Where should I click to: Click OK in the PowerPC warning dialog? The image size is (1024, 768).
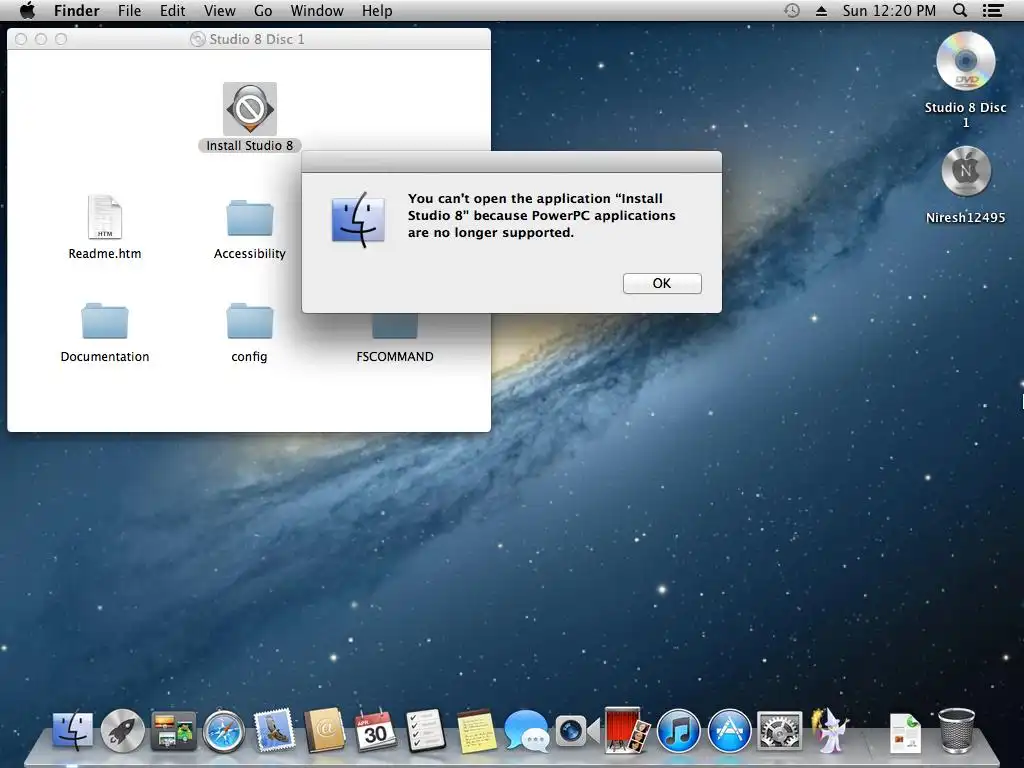tap(662, 283)
